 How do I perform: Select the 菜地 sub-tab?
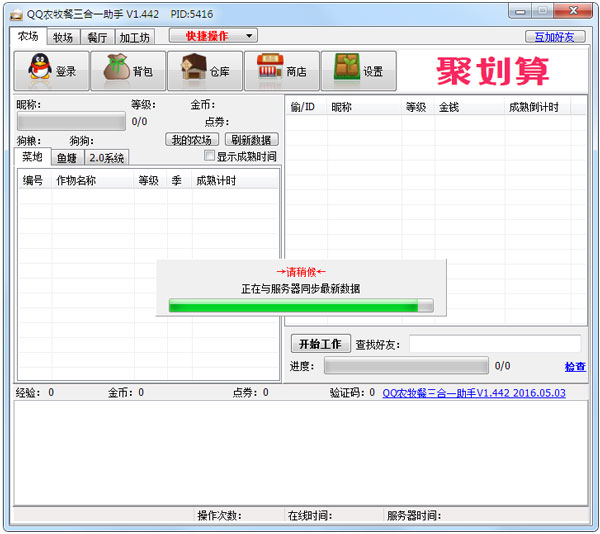click(x=33, y=156)
